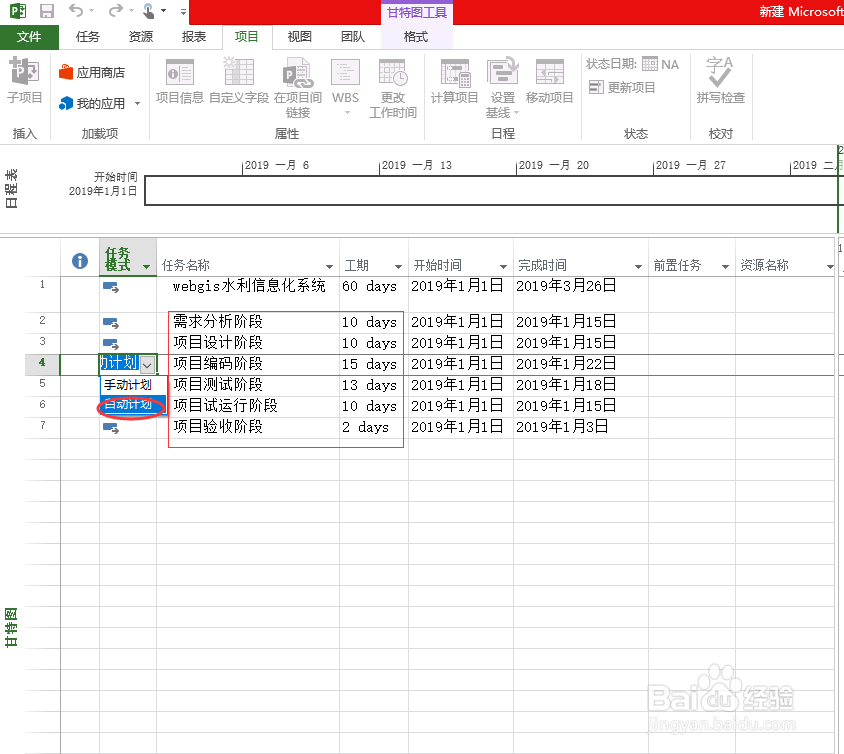
Task: Expand the 我的应用 dropdown arrow
Action: point(137,103)
